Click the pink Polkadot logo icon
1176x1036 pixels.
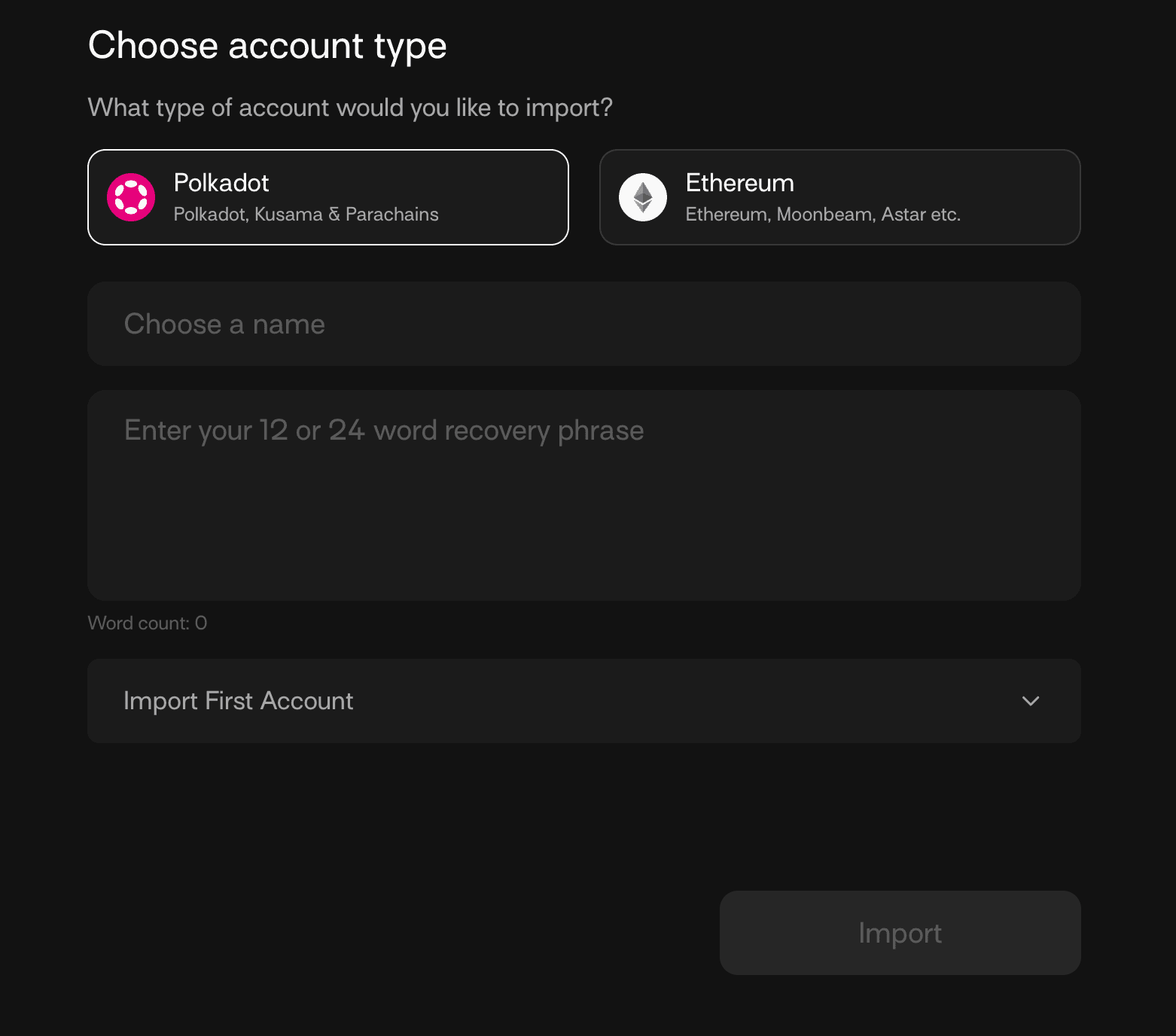click(x=131, y=197)
